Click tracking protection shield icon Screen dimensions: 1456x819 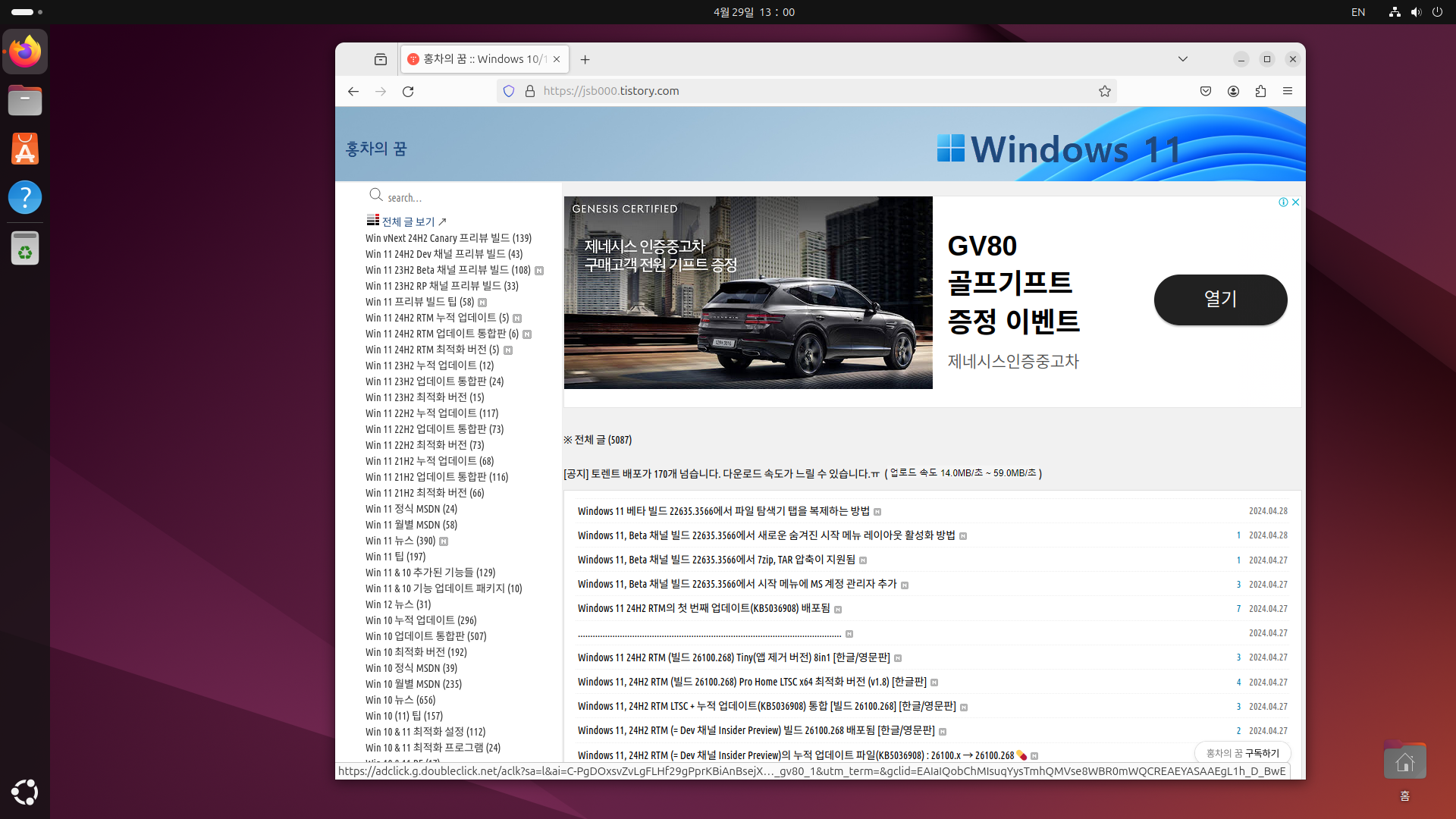509,91
